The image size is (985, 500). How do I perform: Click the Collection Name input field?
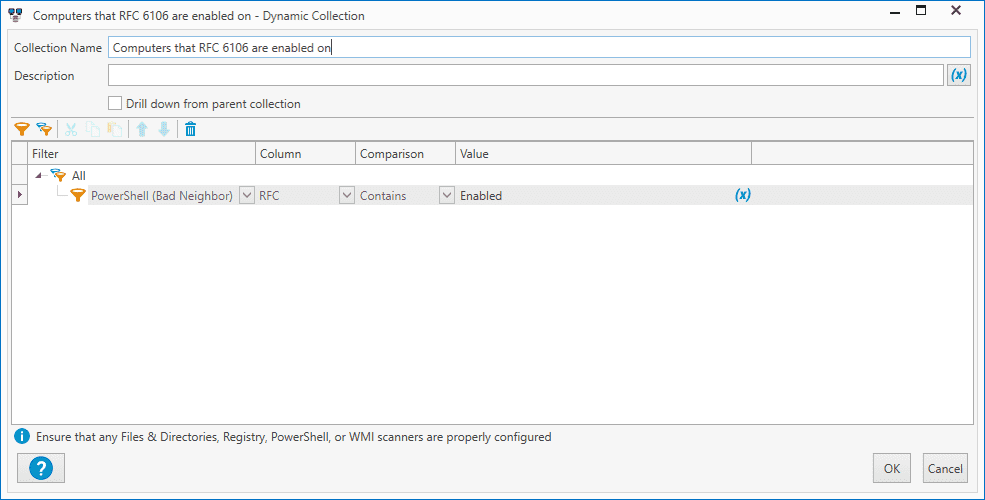[x=540, y=47]
